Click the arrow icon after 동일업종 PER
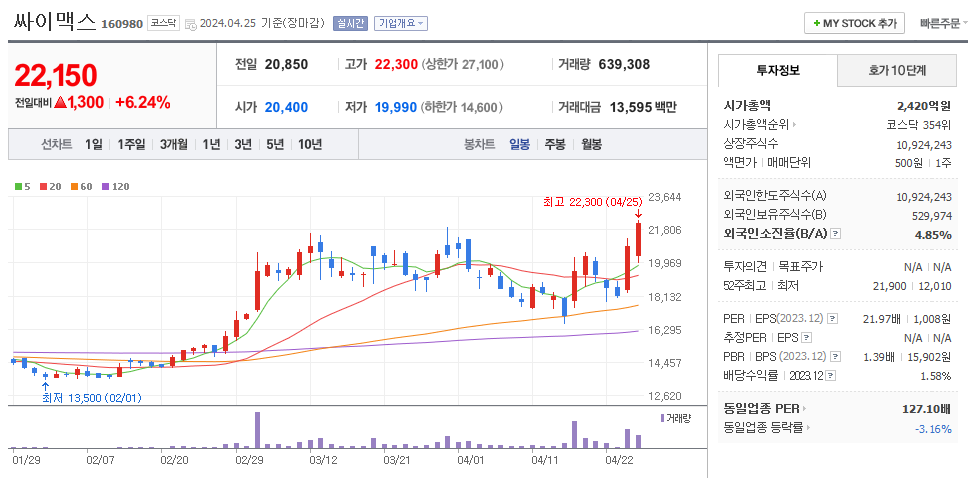Screen dimensions: 977x478 [805, 409]
